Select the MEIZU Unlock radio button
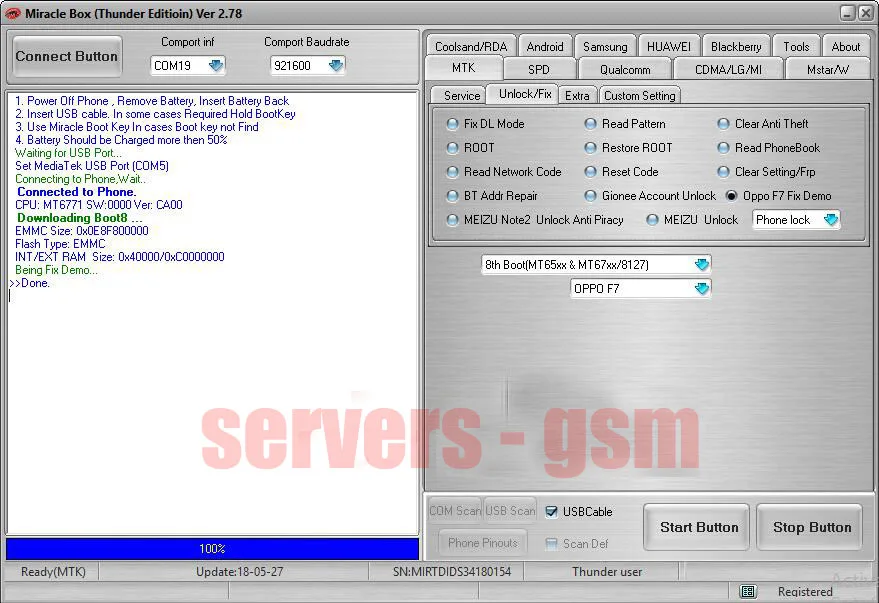The image size is (879, 603). pyautogui.click(x=652, y=220)
